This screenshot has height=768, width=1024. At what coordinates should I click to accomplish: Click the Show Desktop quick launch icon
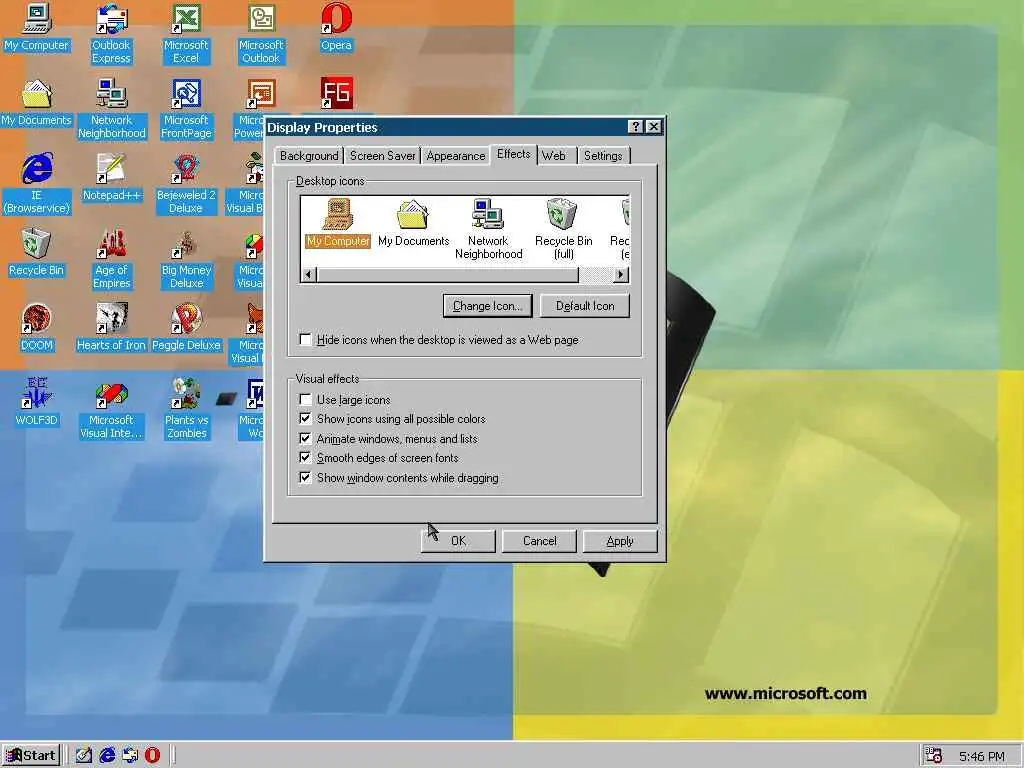pyautogui.click(x=84, y=756)
